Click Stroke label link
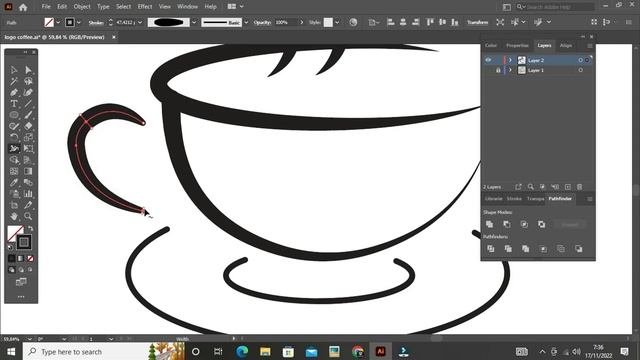Viewport: 640px width, 360px height. (96, 22)
